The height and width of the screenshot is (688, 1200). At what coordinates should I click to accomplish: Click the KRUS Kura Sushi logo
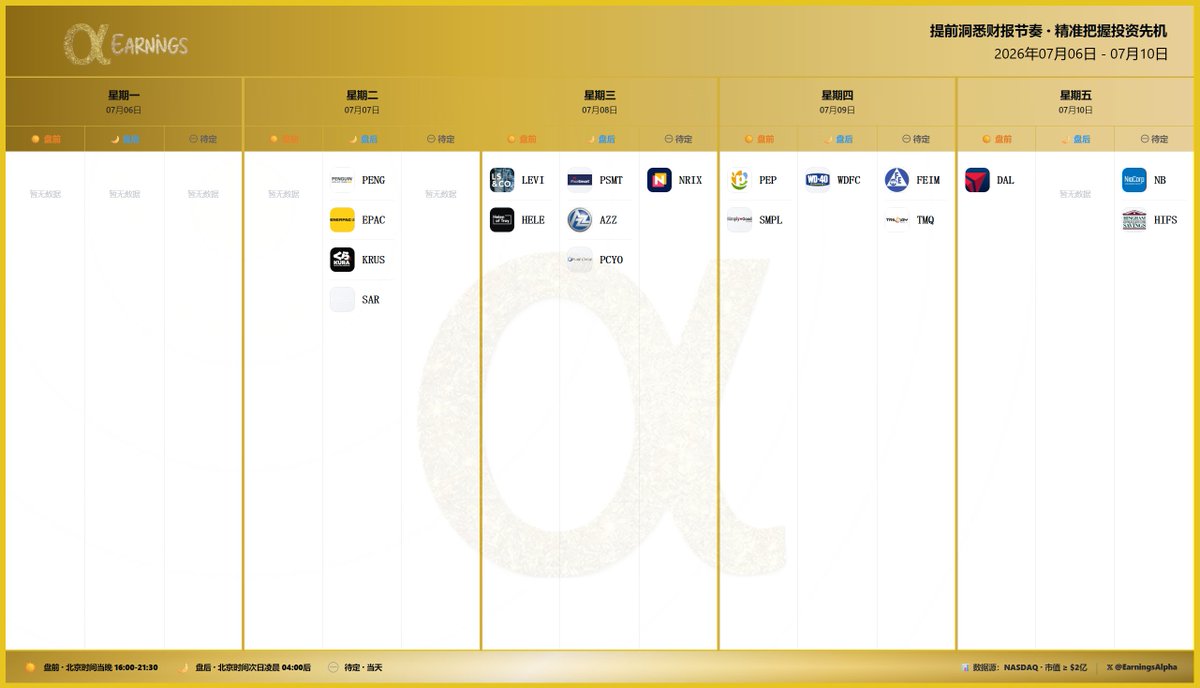click(342, 260)
